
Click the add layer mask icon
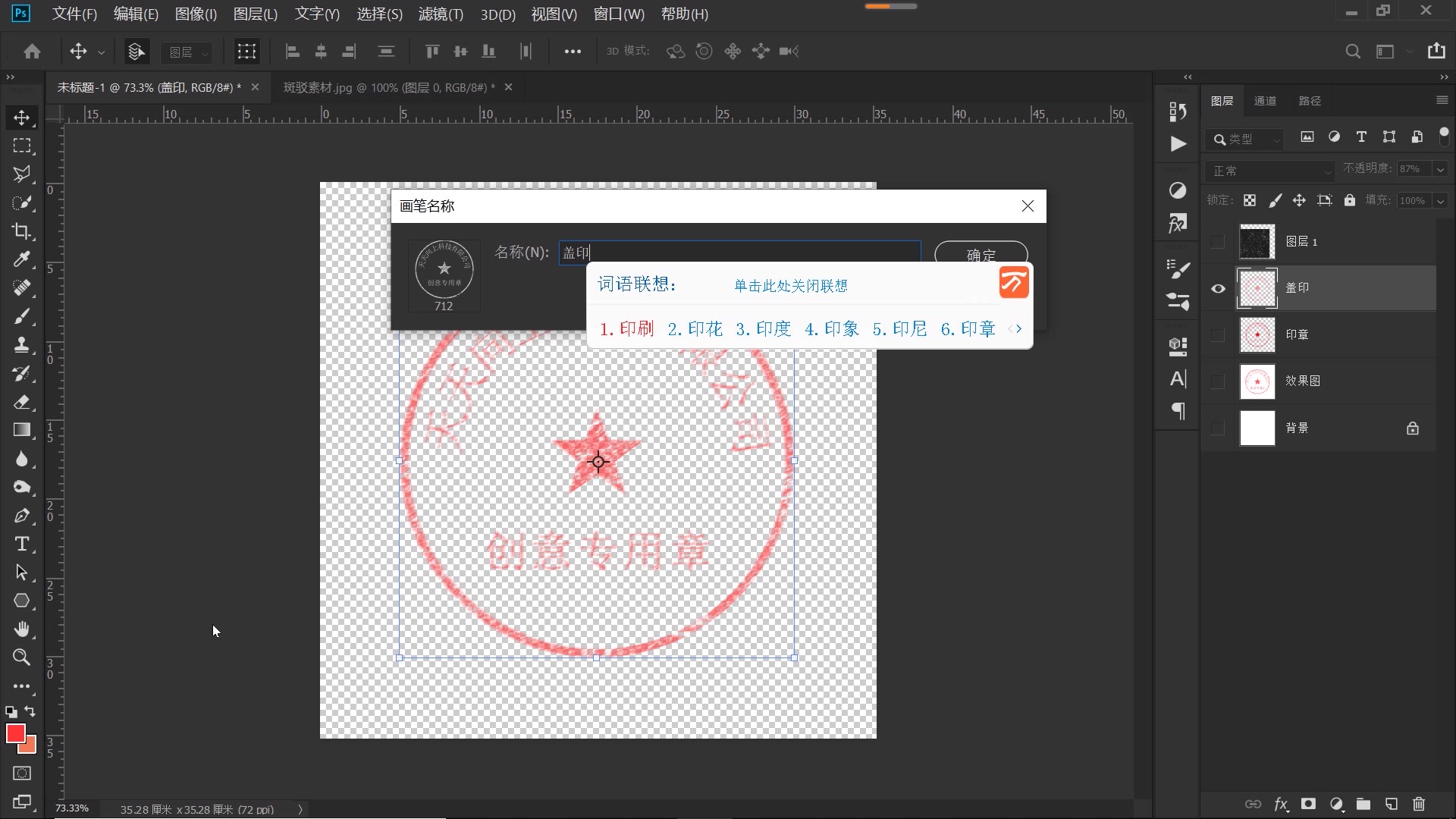[1308, 805]
